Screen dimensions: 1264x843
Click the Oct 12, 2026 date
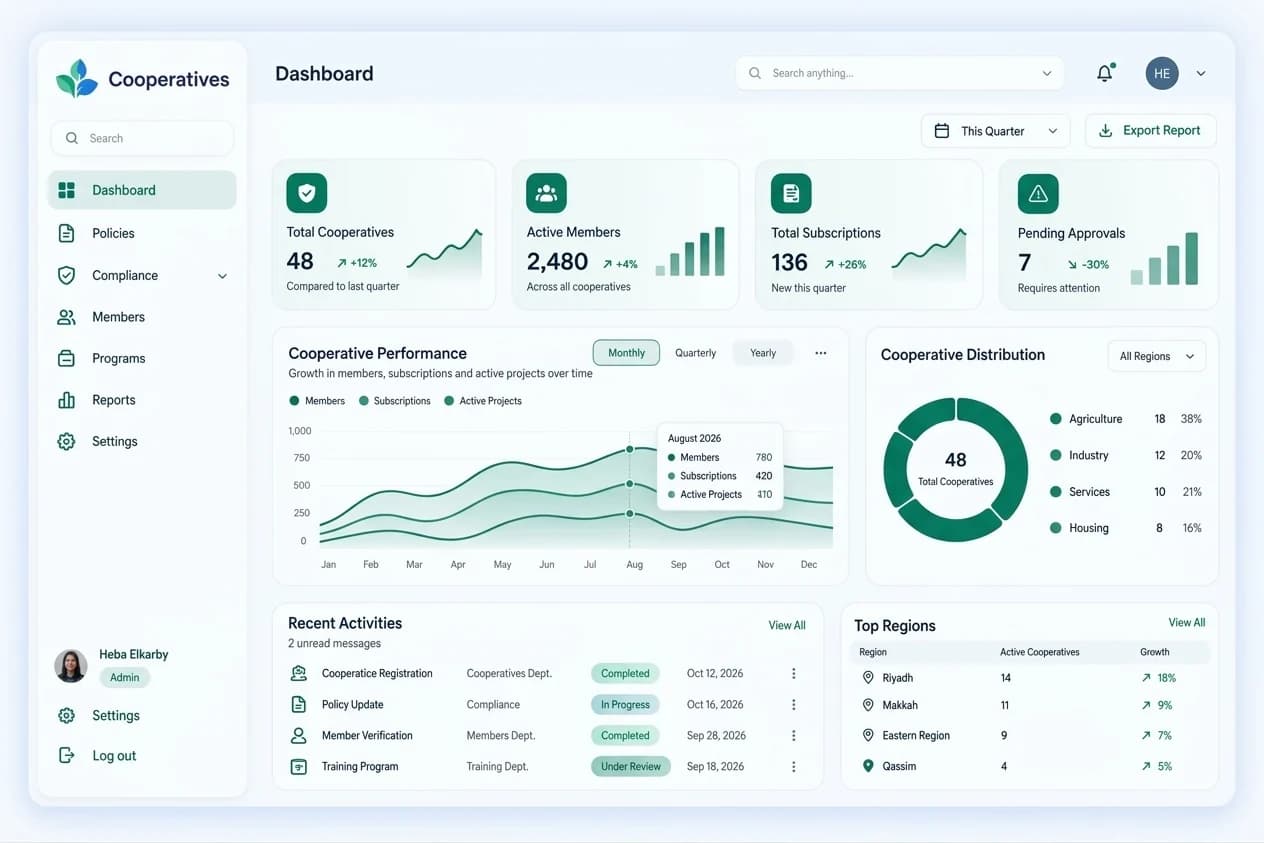point(715,673)
